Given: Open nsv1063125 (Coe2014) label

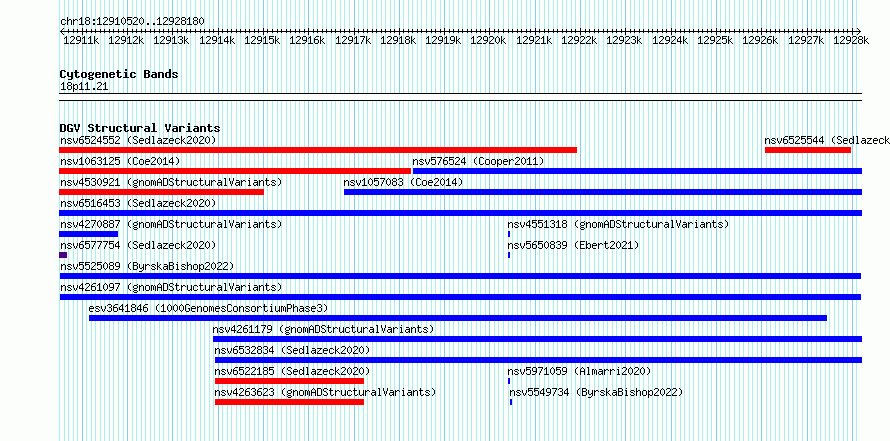Looking at the screenshot, I should (x=120, y=161).
